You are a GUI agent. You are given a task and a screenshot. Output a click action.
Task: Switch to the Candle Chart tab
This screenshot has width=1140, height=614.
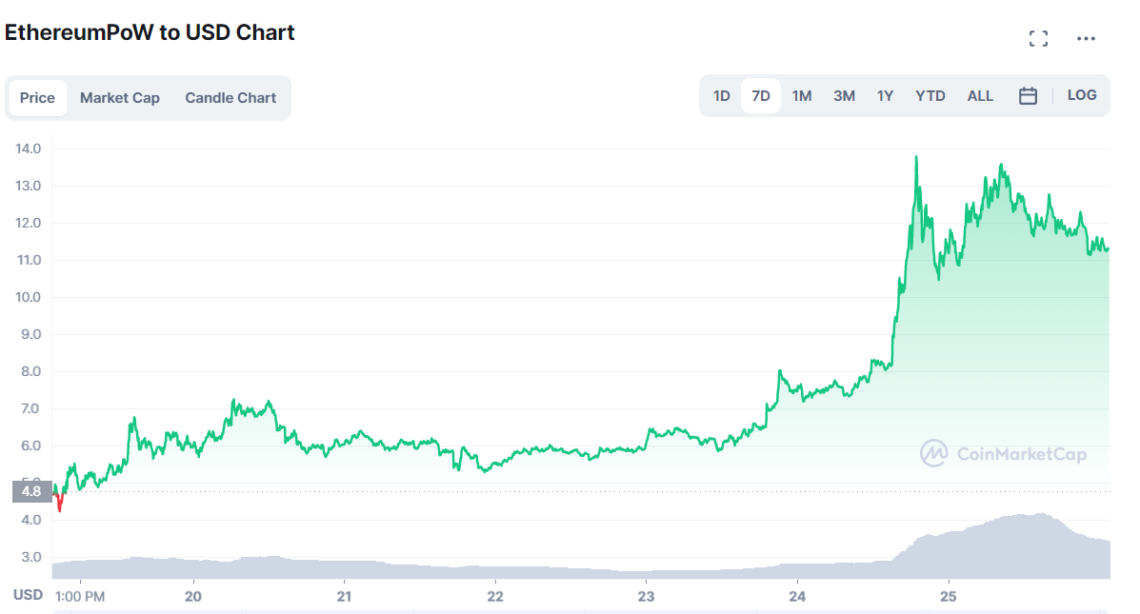point(231,98)
